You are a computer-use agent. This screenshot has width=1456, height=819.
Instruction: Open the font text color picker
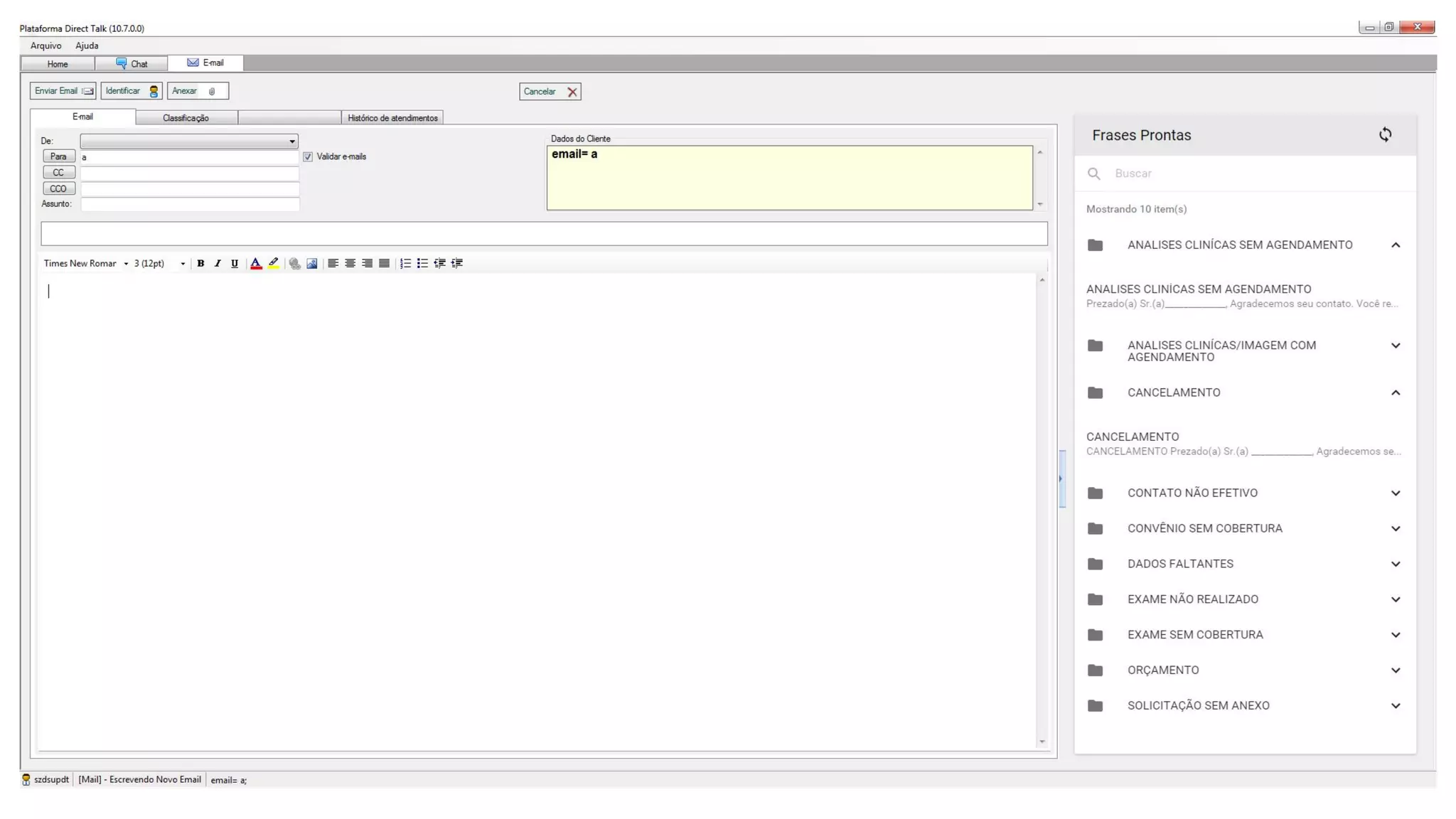(x=256, y=263)
